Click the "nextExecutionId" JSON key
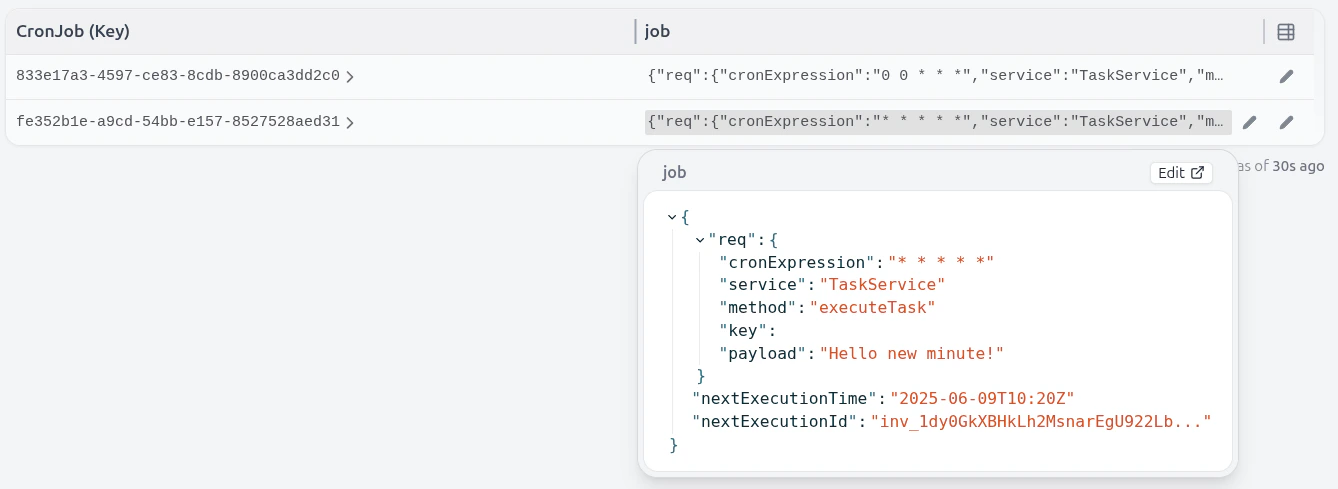This screenshot has height=489, width=1338. tap(774, 422)
